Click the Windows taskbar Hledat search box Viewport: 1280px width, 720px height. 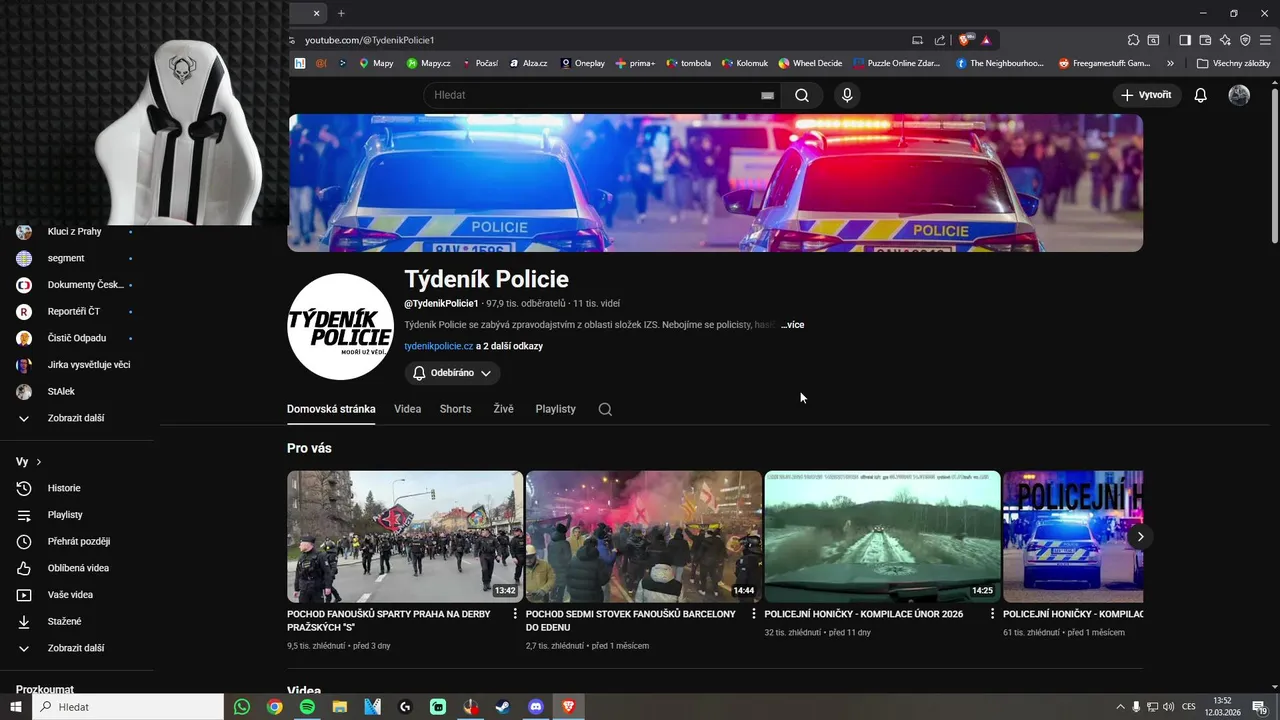pyautogui.click(x=128, y=707)
